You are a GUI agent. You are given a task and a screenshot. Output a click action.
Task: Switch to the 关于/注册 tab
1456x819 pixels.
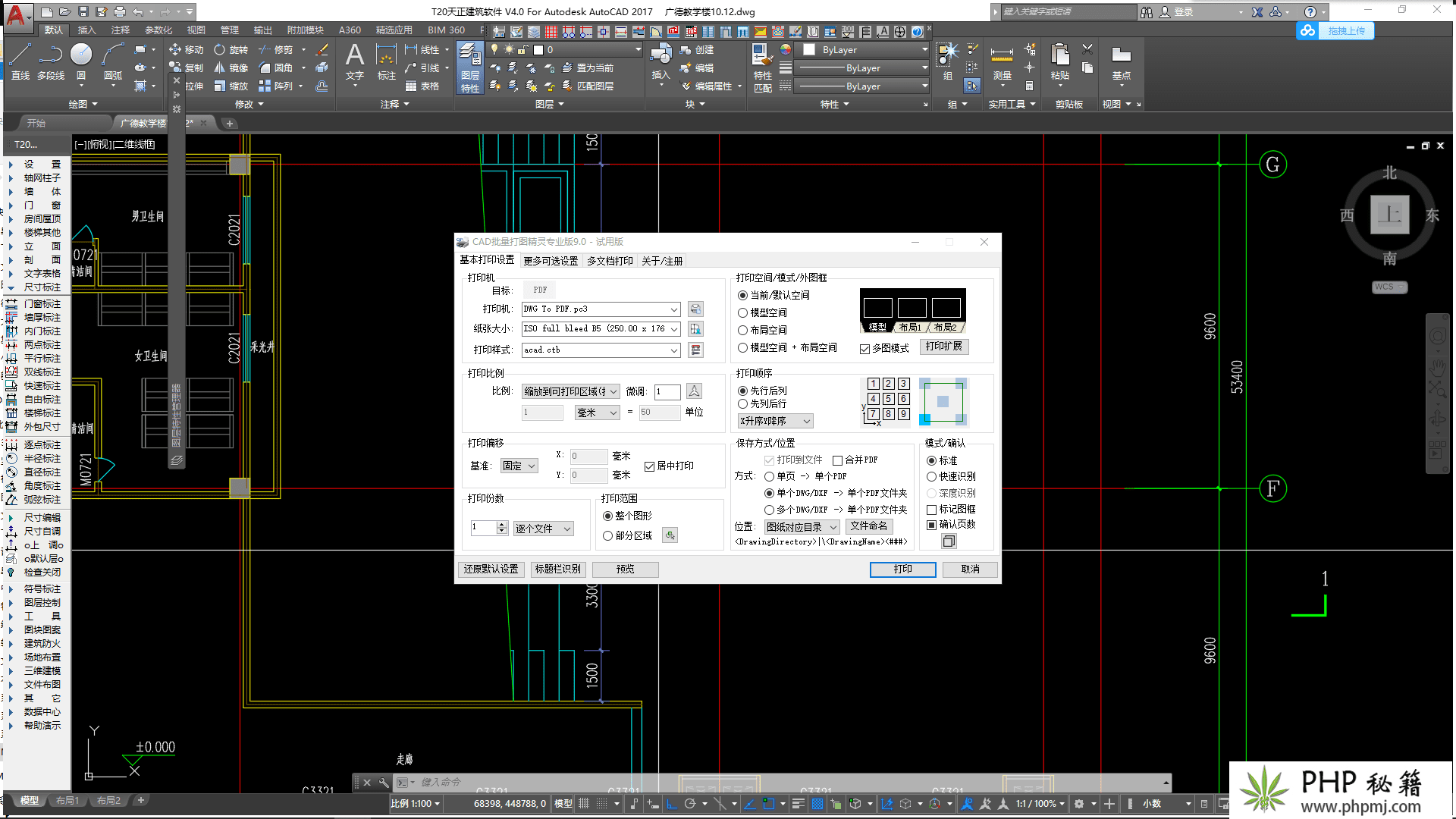(x=662, y=261)
